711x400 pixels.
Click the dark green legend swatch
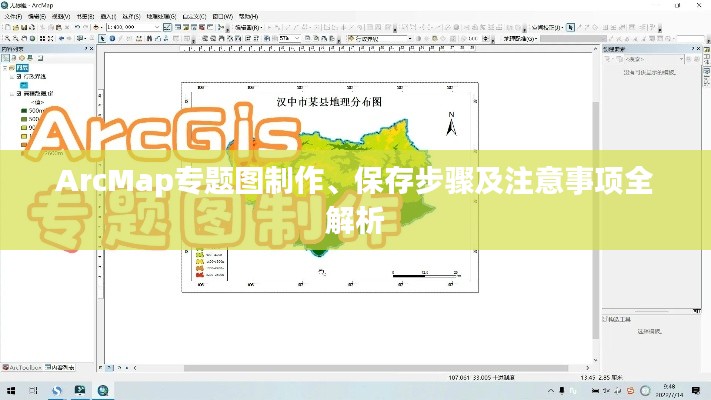[x=24, y=111]
